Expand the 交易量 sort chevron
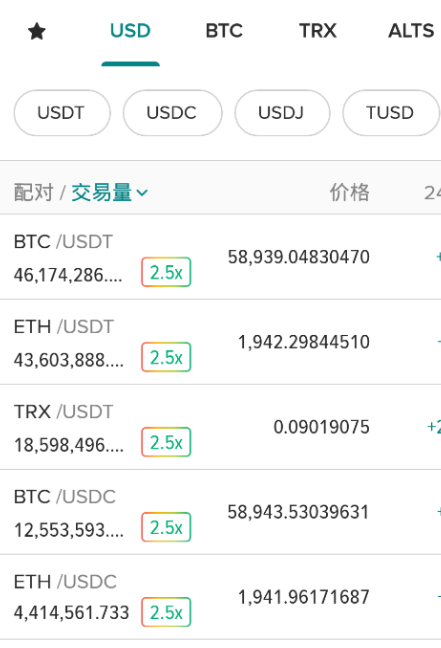The width and height of the screenshot is (441, 648). point(142,193)
